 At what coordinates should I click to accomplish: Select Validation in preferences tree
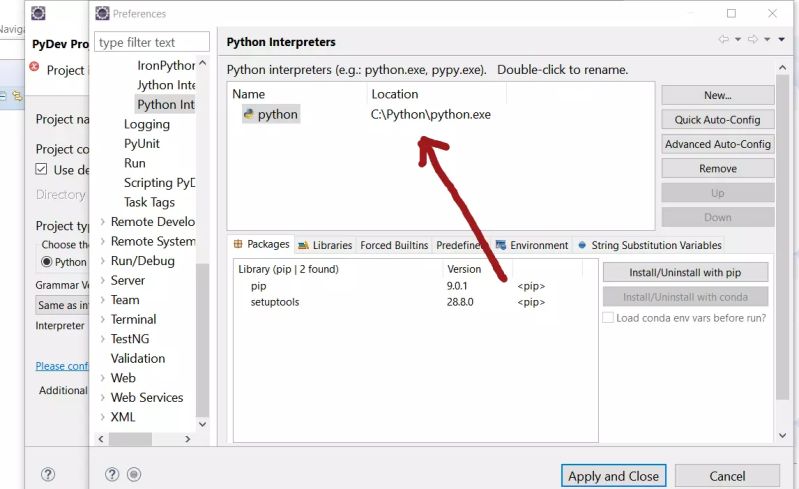(138, 358)
